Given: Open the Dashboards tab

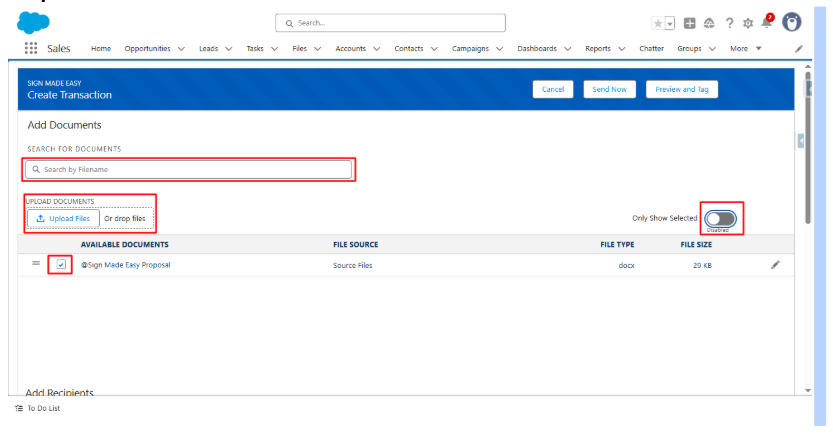Looking at the screenshot, I should pos(537,48).
